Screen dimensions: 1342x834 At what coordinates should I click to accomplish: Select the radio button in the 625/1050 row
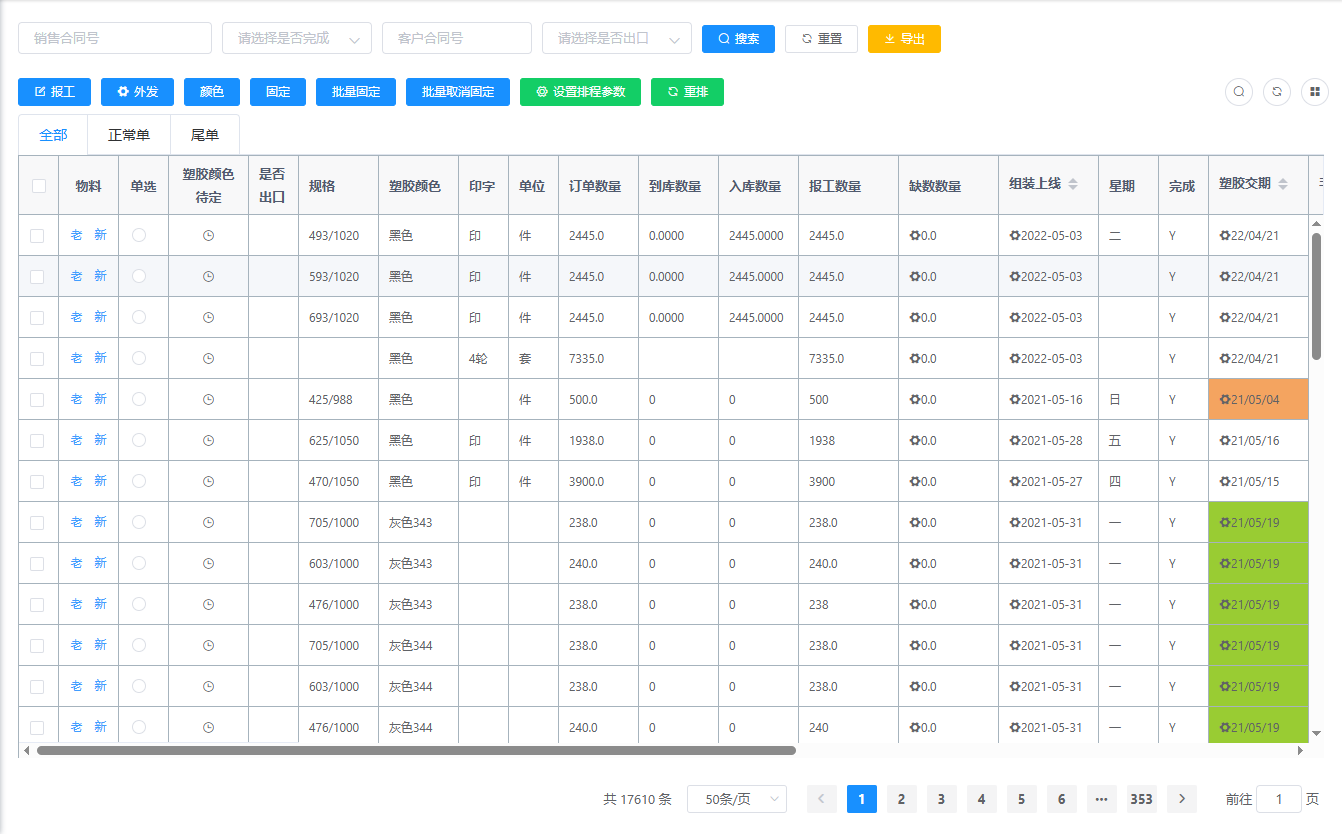coord(139,440)
